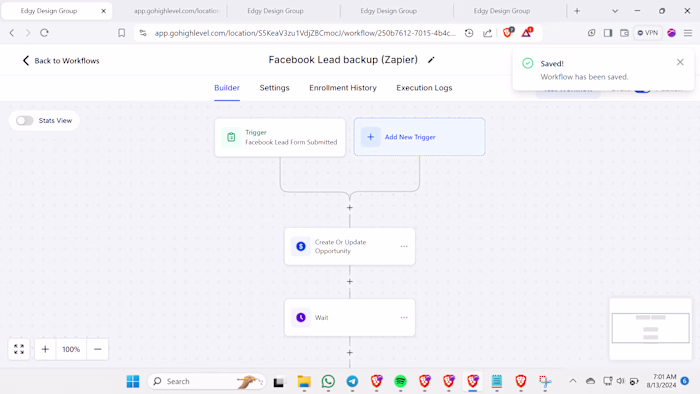Toggle the browser sidebar panel
The image size is (700, 394).
click(x=608, y=33)
